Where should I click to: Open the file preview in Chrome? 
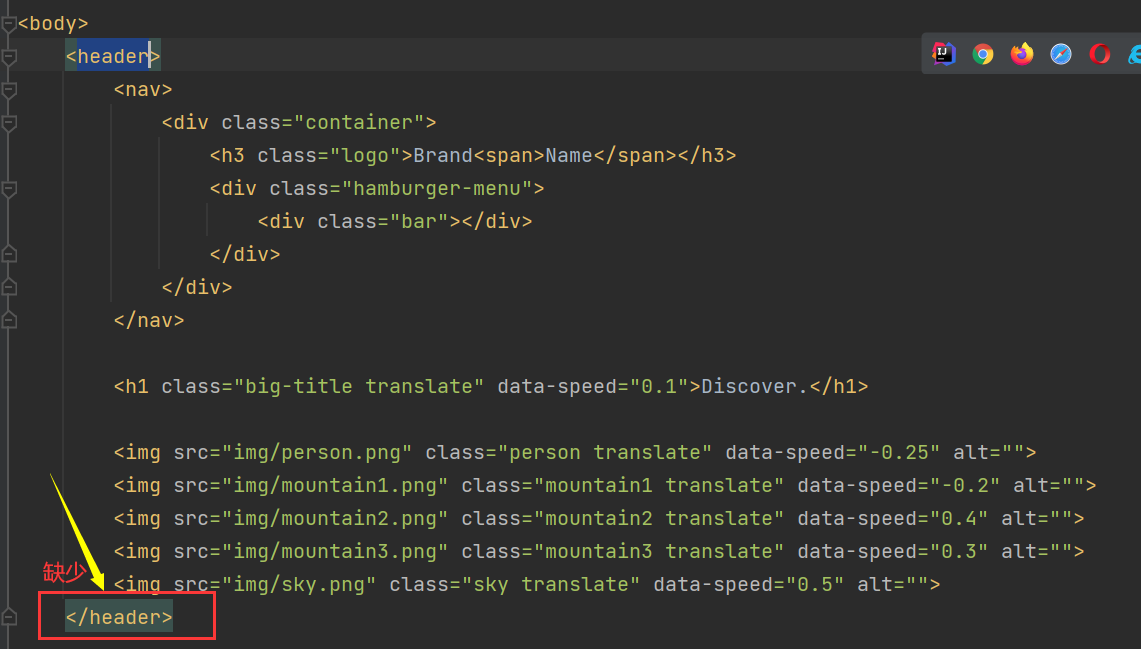(x=983, y=54)
